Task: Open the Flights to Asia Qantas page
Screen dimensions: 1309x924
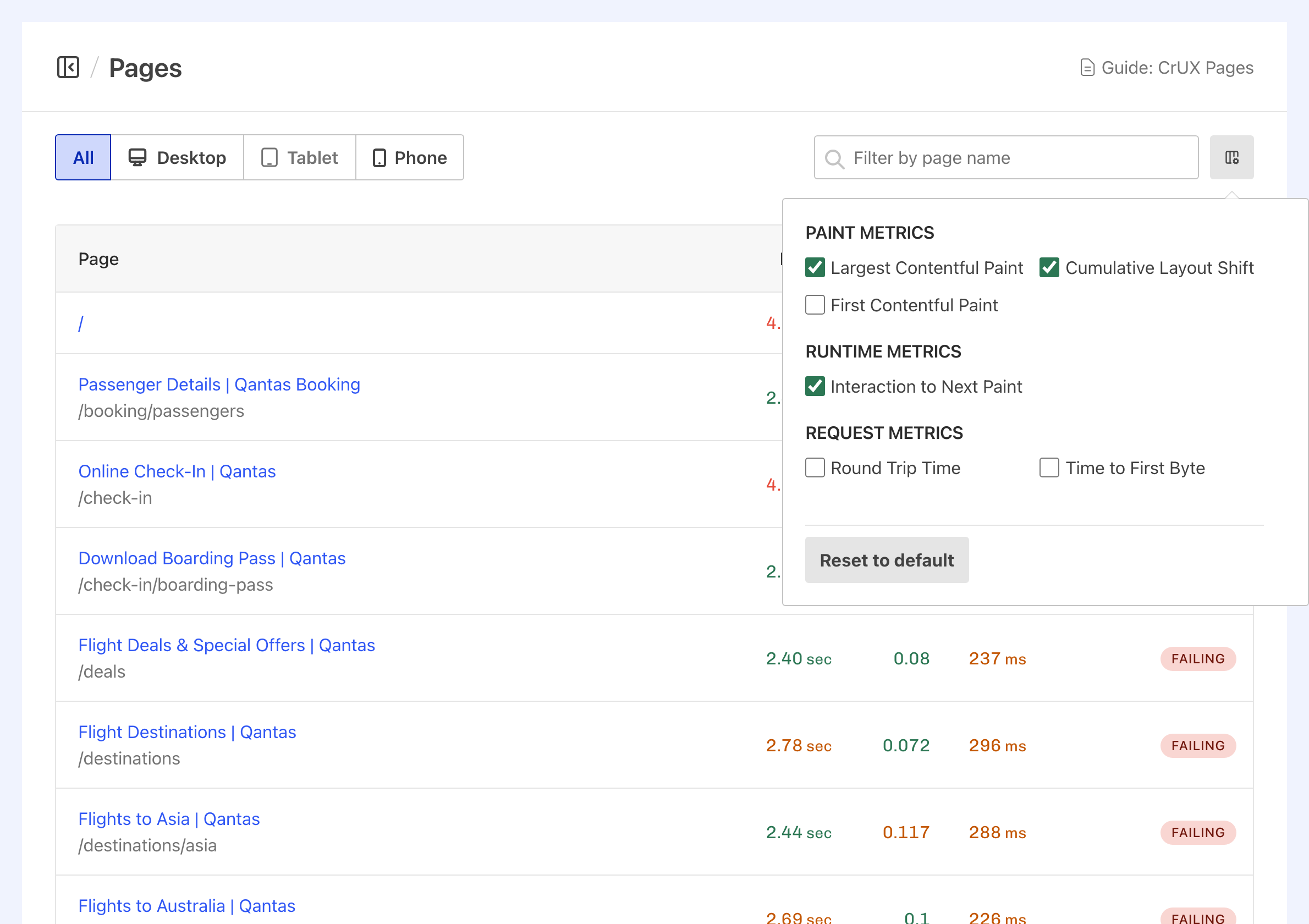Action: click(169, 818)
